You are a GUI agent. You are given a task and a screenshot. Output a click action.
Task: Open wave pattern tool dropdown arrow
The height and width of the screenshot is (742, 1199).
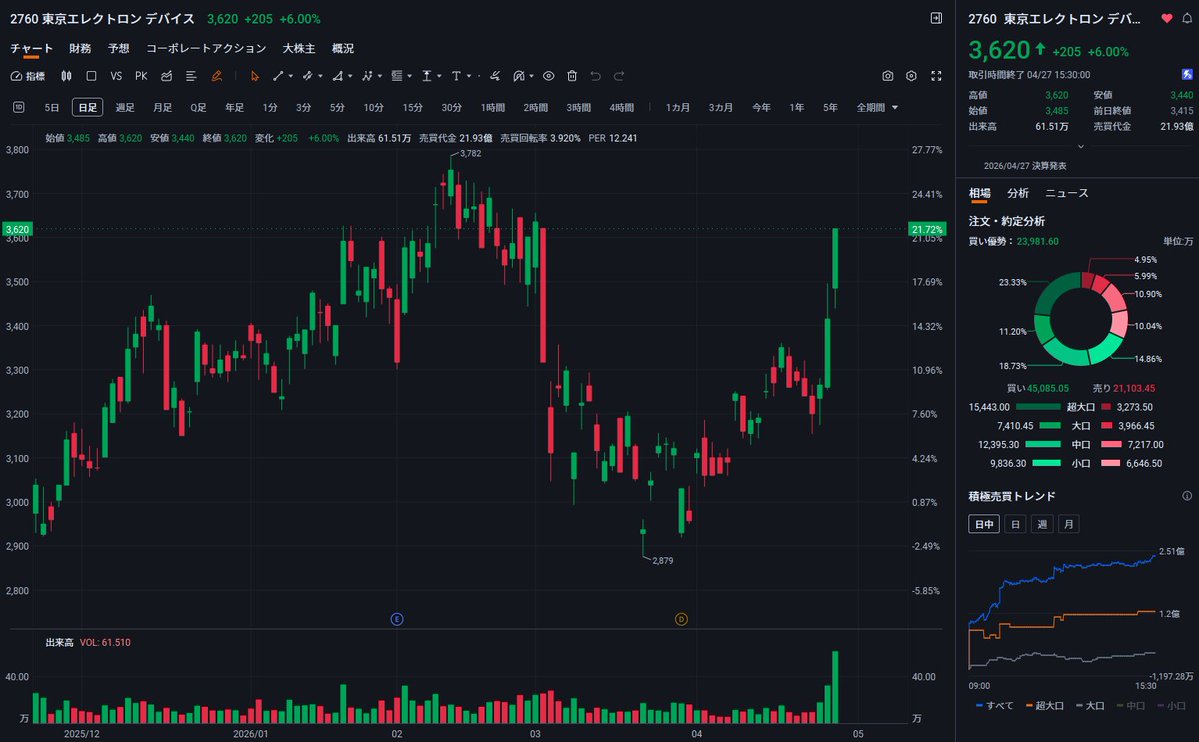379,76
